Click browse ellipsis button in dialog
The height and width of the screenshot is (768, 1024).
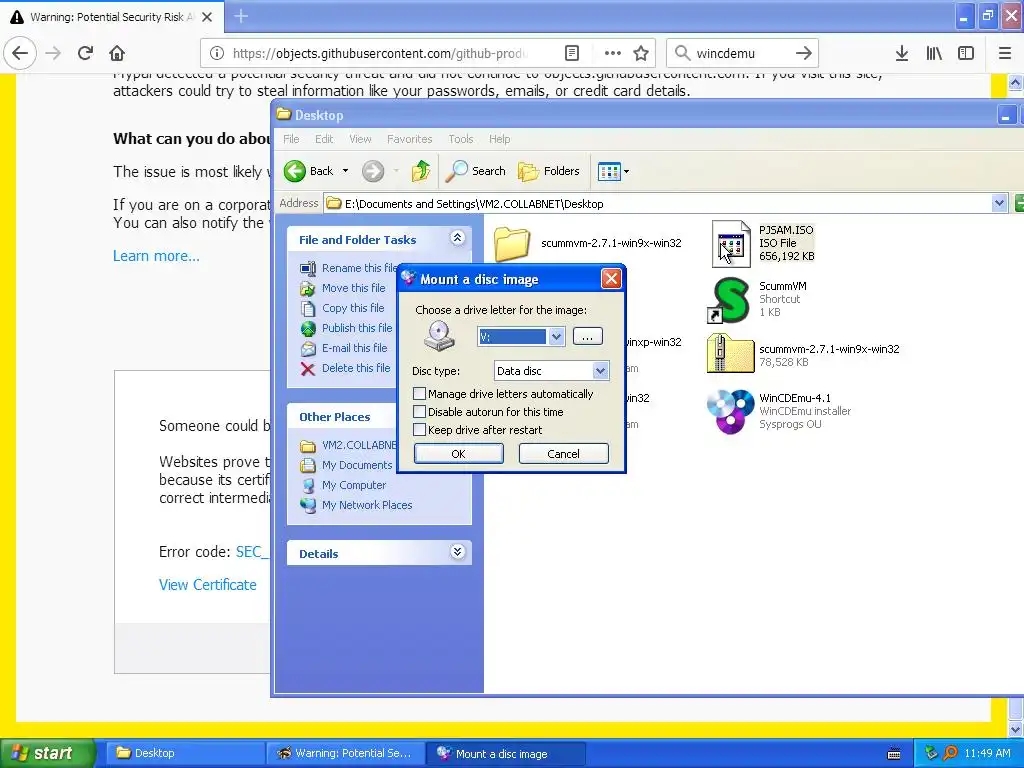pyautogui.click(x=587, y=336)
